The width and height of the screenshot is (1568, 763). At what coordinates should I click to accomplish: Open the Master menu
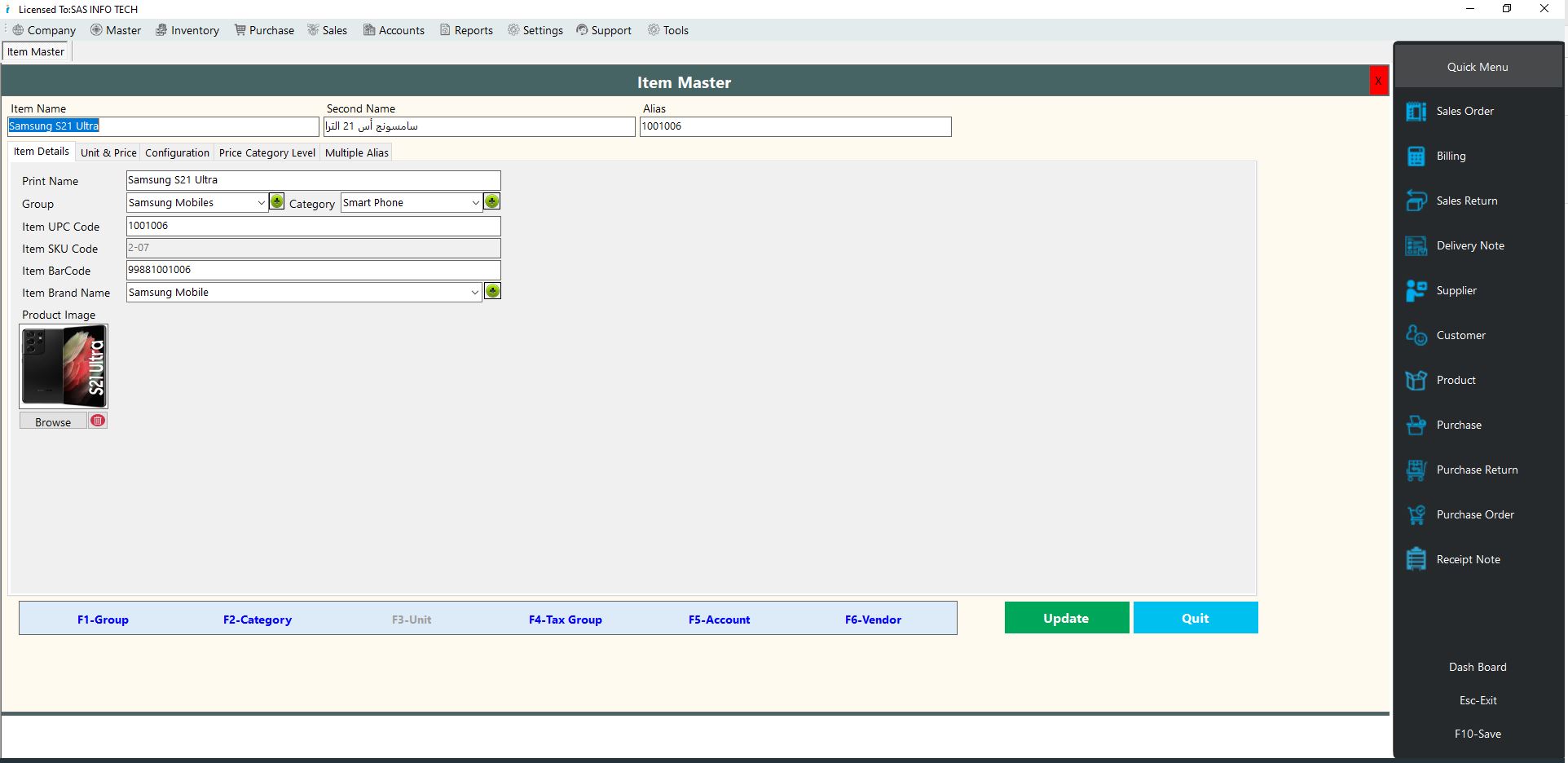[116, 30]
